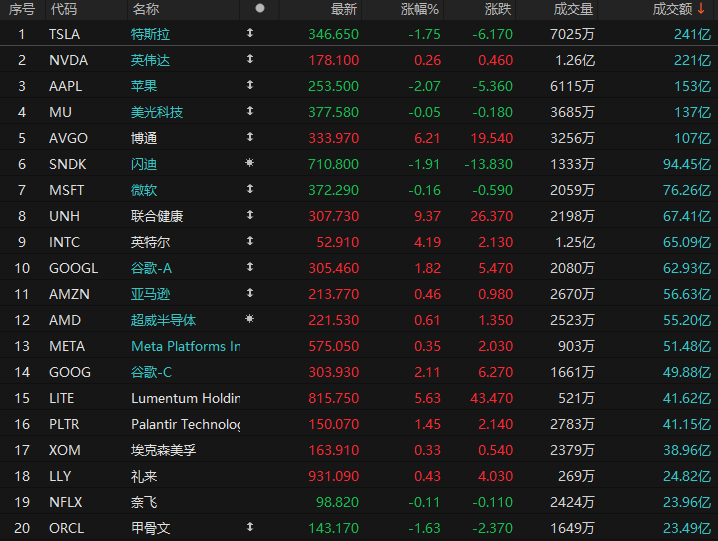Click the up-down arrow icon in UNH row
The image size is (718, 541).
[x=250, y=215]
